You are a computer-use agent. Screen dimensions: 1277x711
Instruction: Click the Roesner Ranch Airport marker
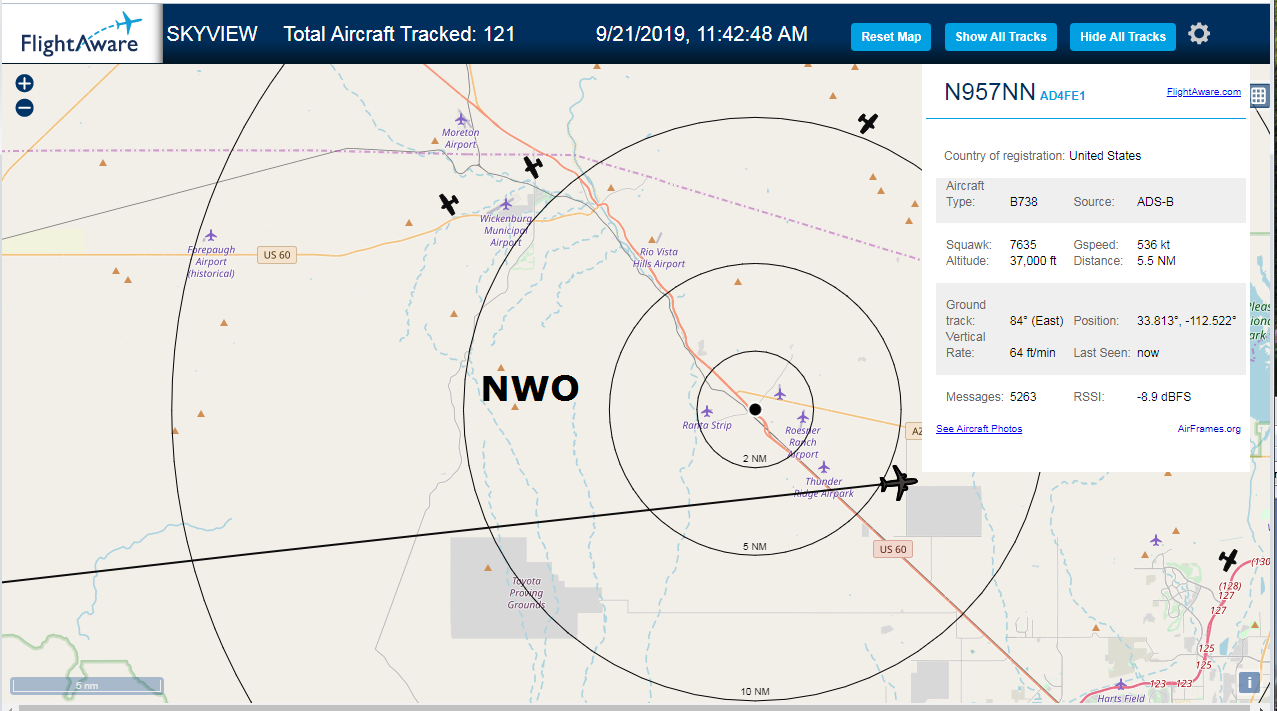(802, 417)
